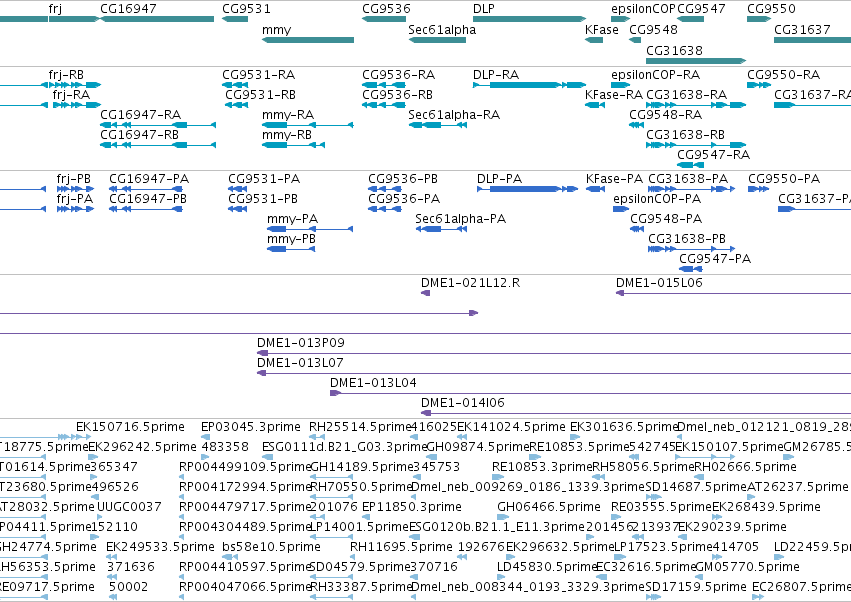This screenshot has width=851, height=602.
Task: Select the CG31638 gene label
Action: (674, 50)
